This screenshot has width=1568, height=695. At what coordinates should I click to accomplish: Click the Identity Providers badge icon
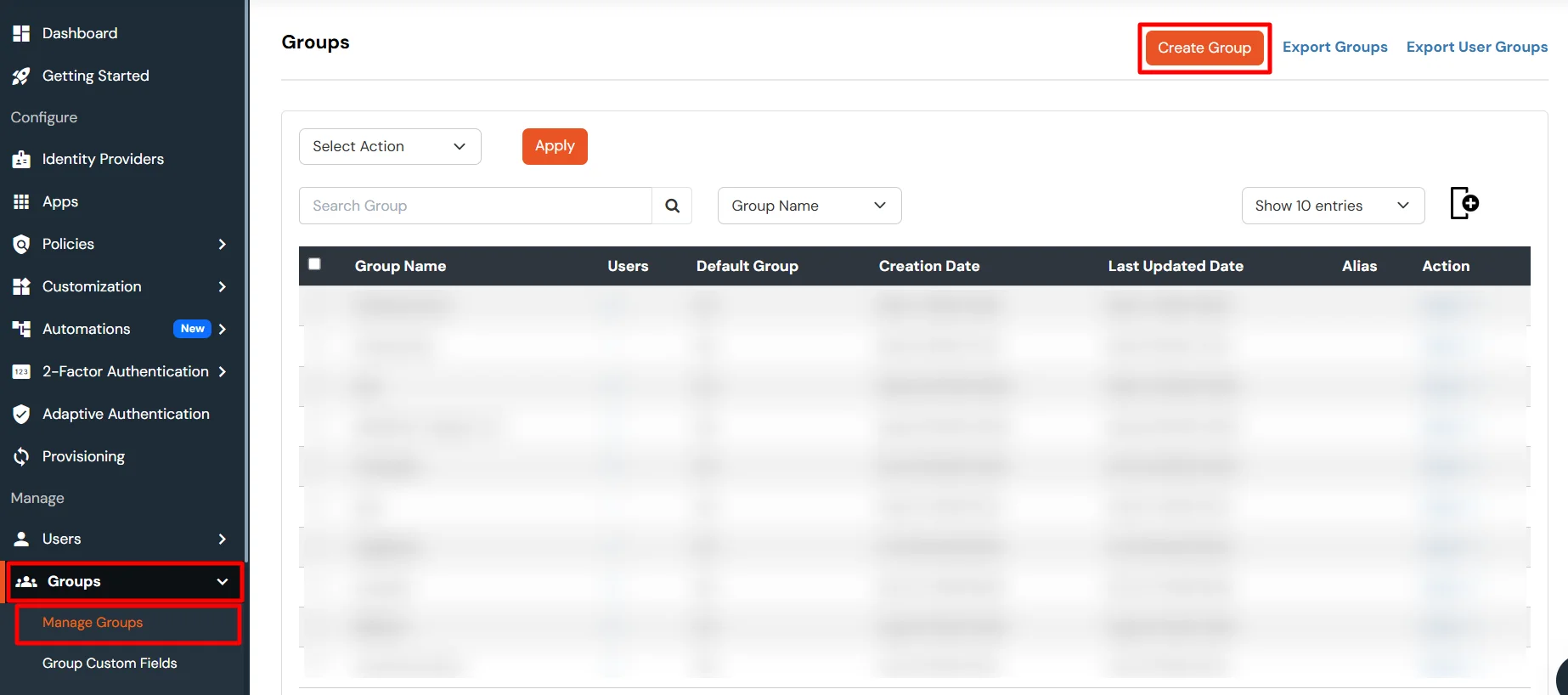coord(21,160)
